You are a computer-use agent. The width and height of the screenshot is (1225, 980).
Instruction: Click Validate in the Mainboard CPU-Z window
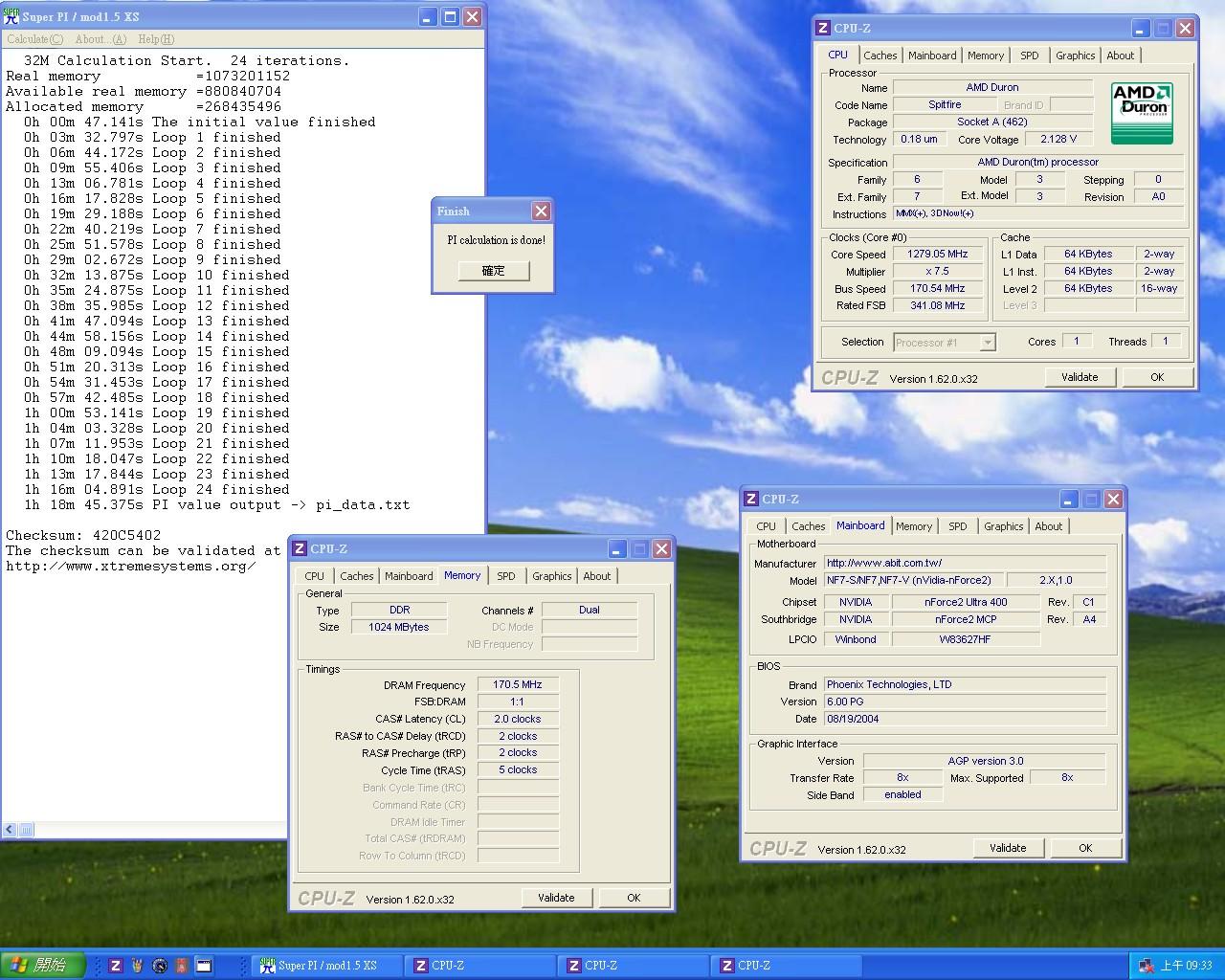(x=1008, y=848)
